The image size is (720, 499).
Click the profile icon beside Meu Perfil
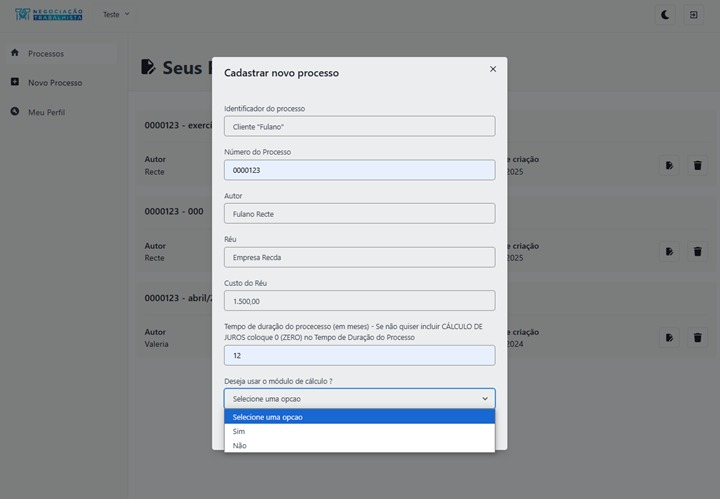(15, 111)
